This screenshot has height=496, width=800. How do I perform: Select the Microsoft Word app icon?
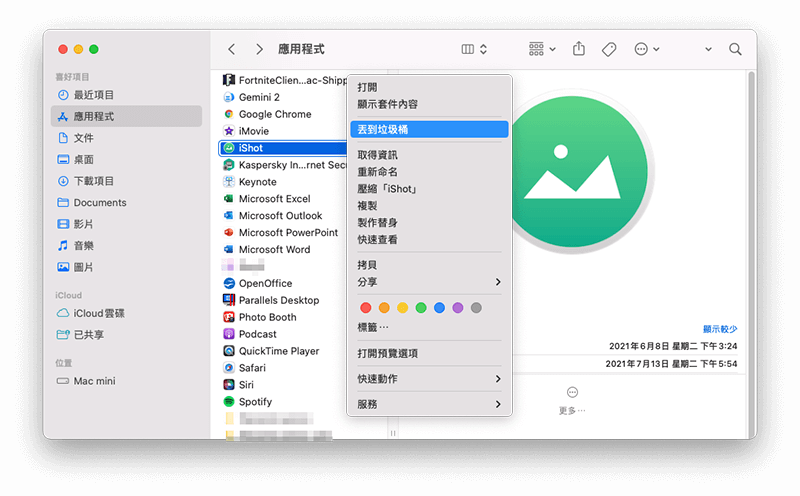point(229,249)
